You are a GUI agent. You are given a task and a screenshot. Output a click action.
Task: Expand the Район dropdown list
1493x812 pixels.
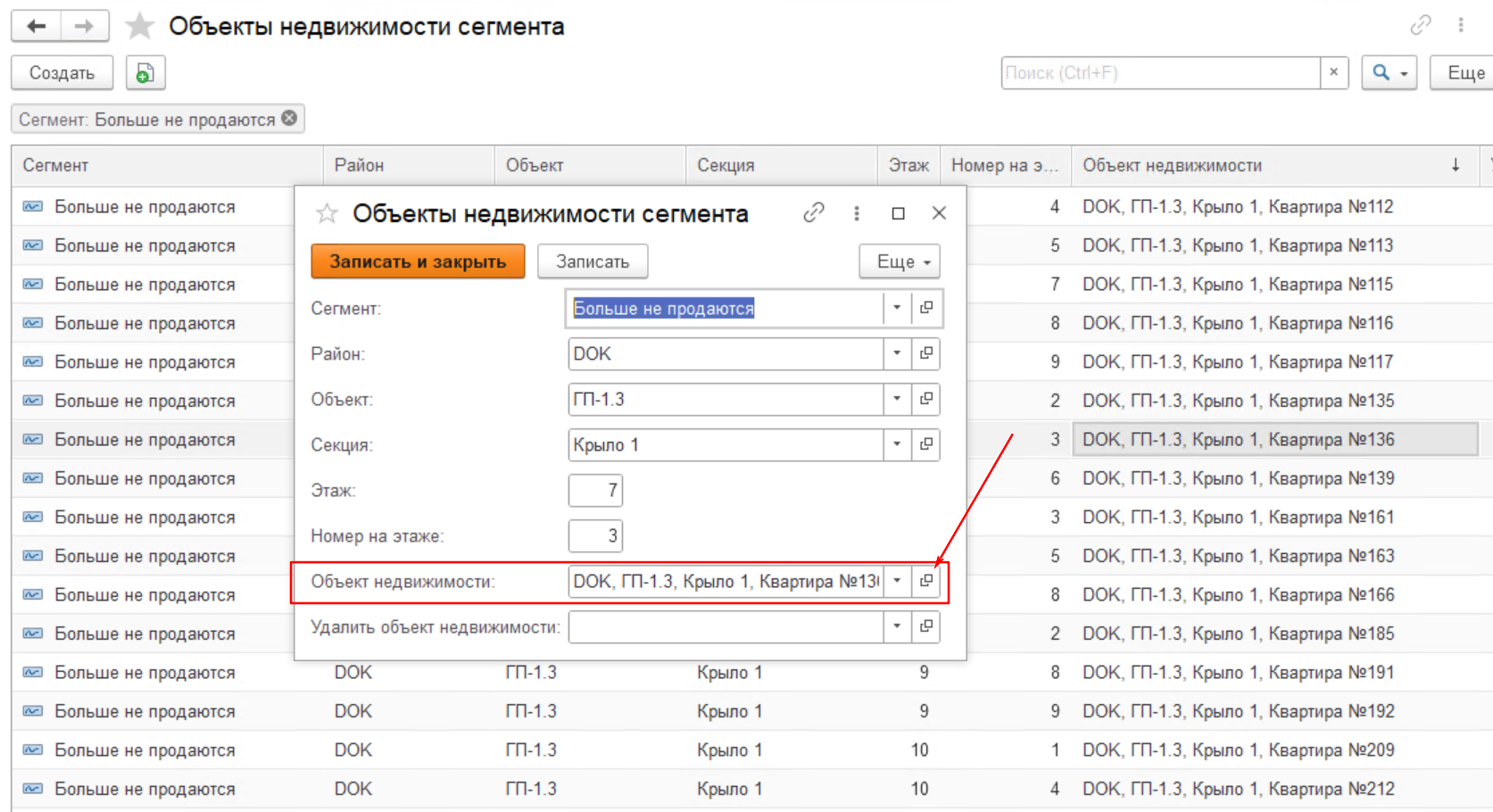897,353
